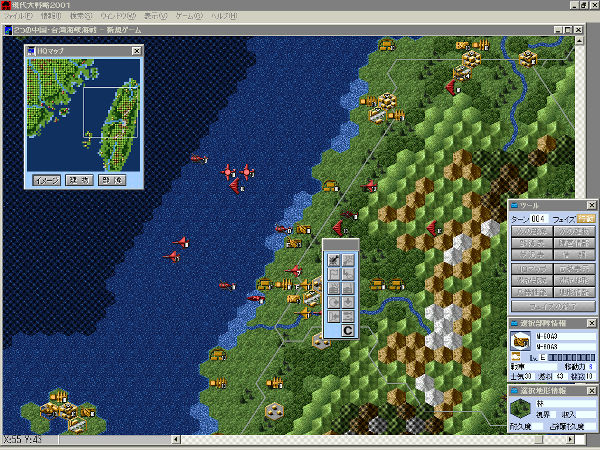
Task: Click the unit strength bar in unit info
Action: [x=571, y=357]
